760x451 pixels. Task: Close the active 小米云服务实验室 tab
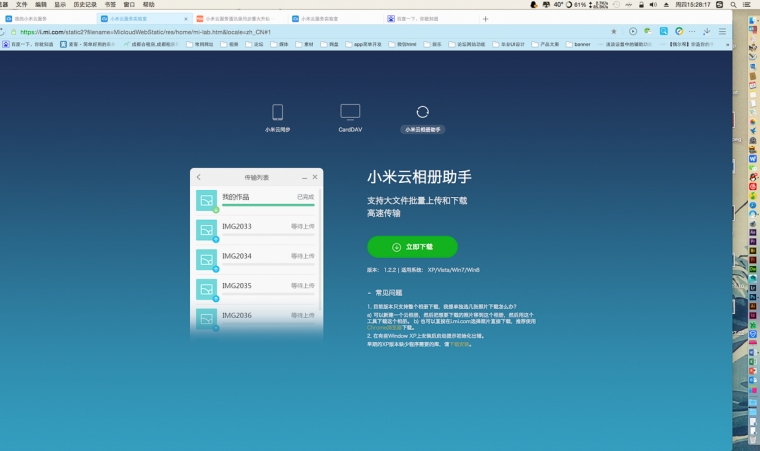(x=186, y=19)
